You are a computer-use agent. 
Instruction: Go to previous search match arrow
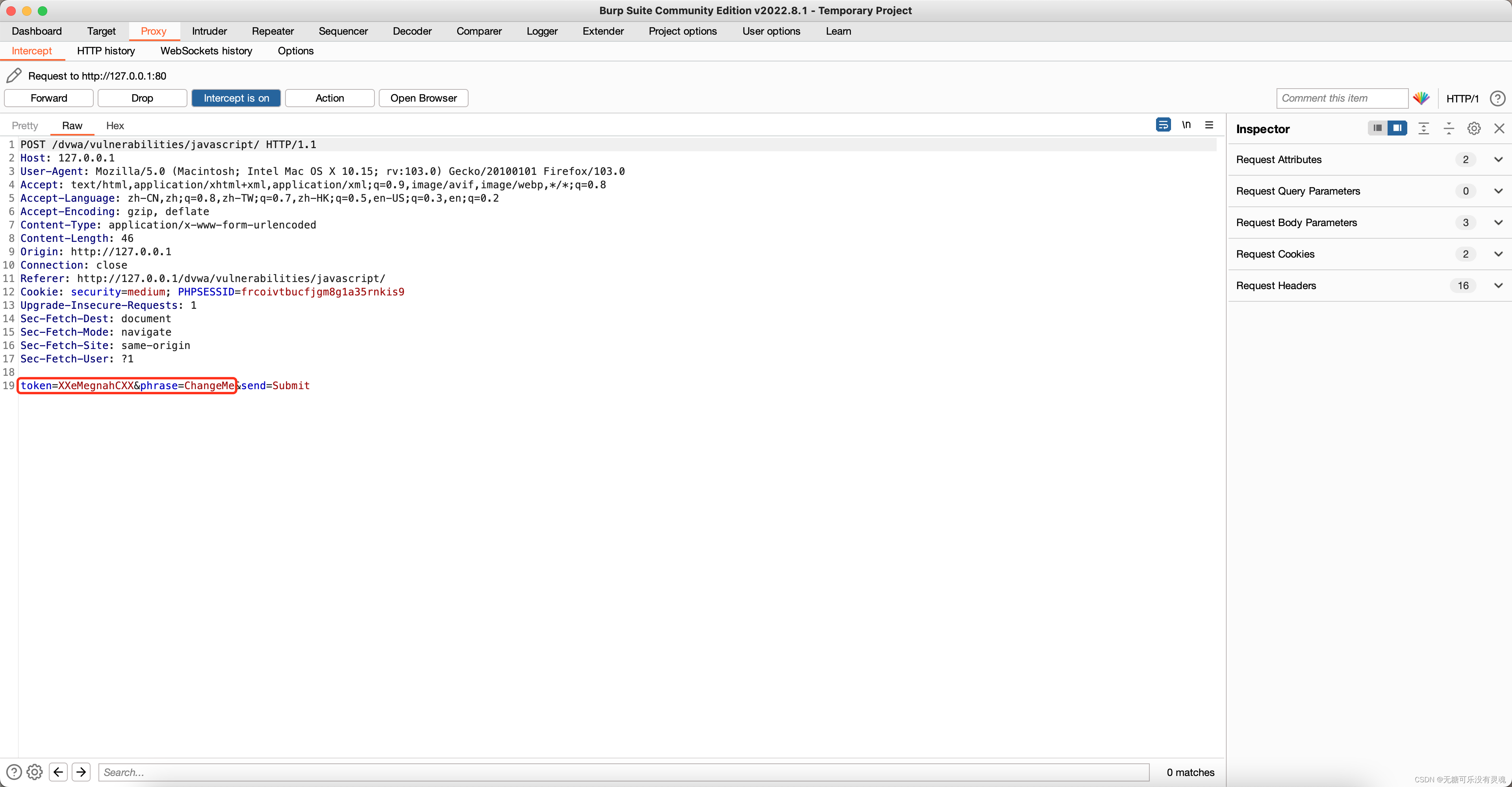pos(58,772)
